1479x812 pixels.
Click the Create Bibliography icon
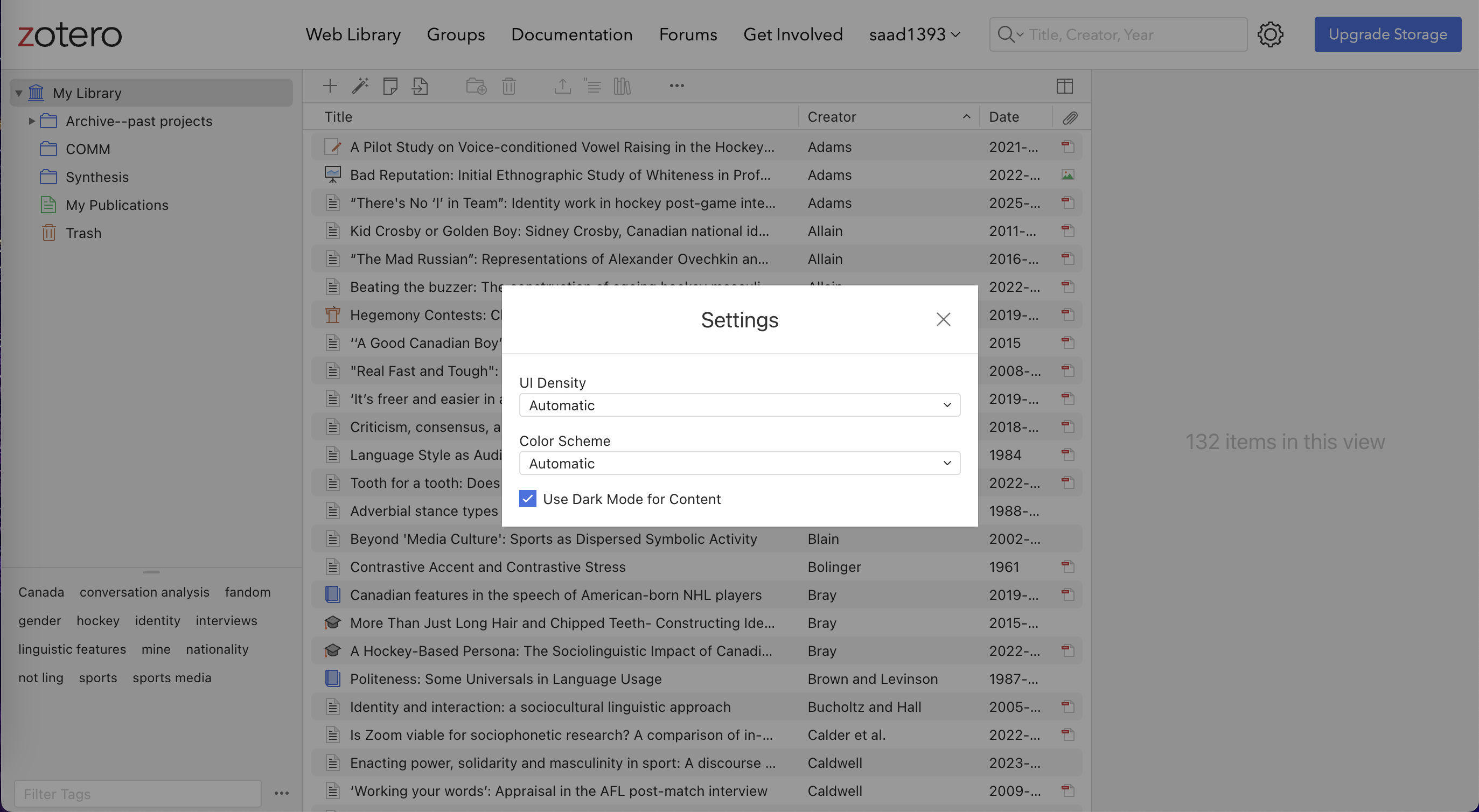click(622, 86)
